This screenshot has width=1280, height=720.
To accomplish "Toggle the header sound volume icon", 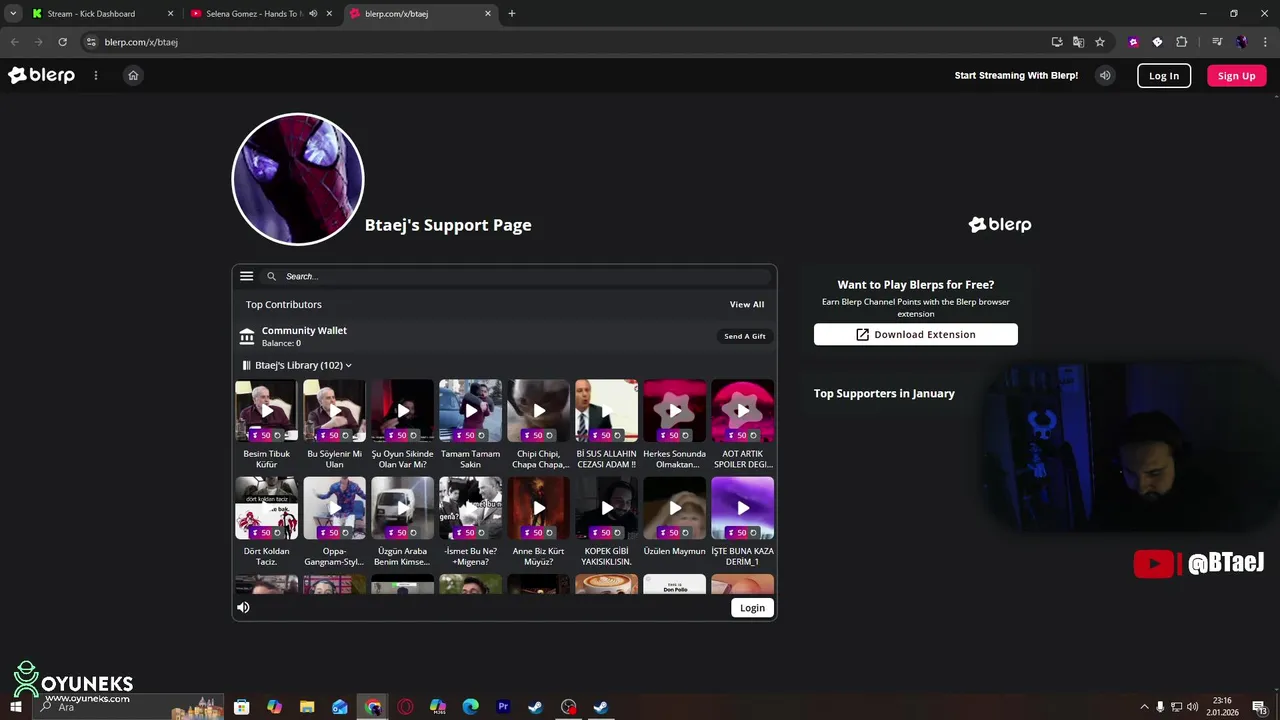I will click(x=1105, y=75).
